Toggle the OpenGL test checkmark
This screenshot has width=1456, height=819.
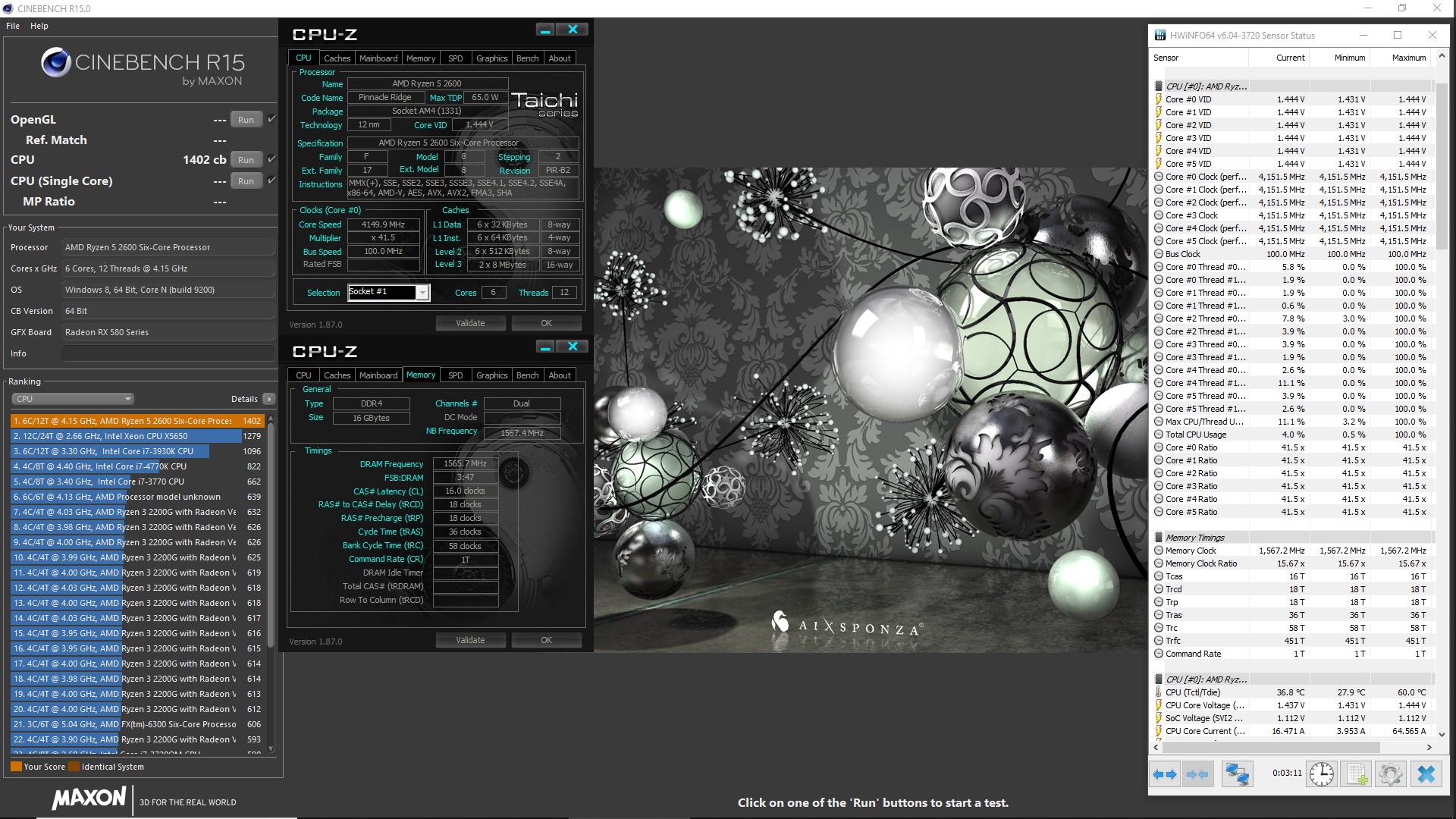pyautogui.click(x=271, y=119)
